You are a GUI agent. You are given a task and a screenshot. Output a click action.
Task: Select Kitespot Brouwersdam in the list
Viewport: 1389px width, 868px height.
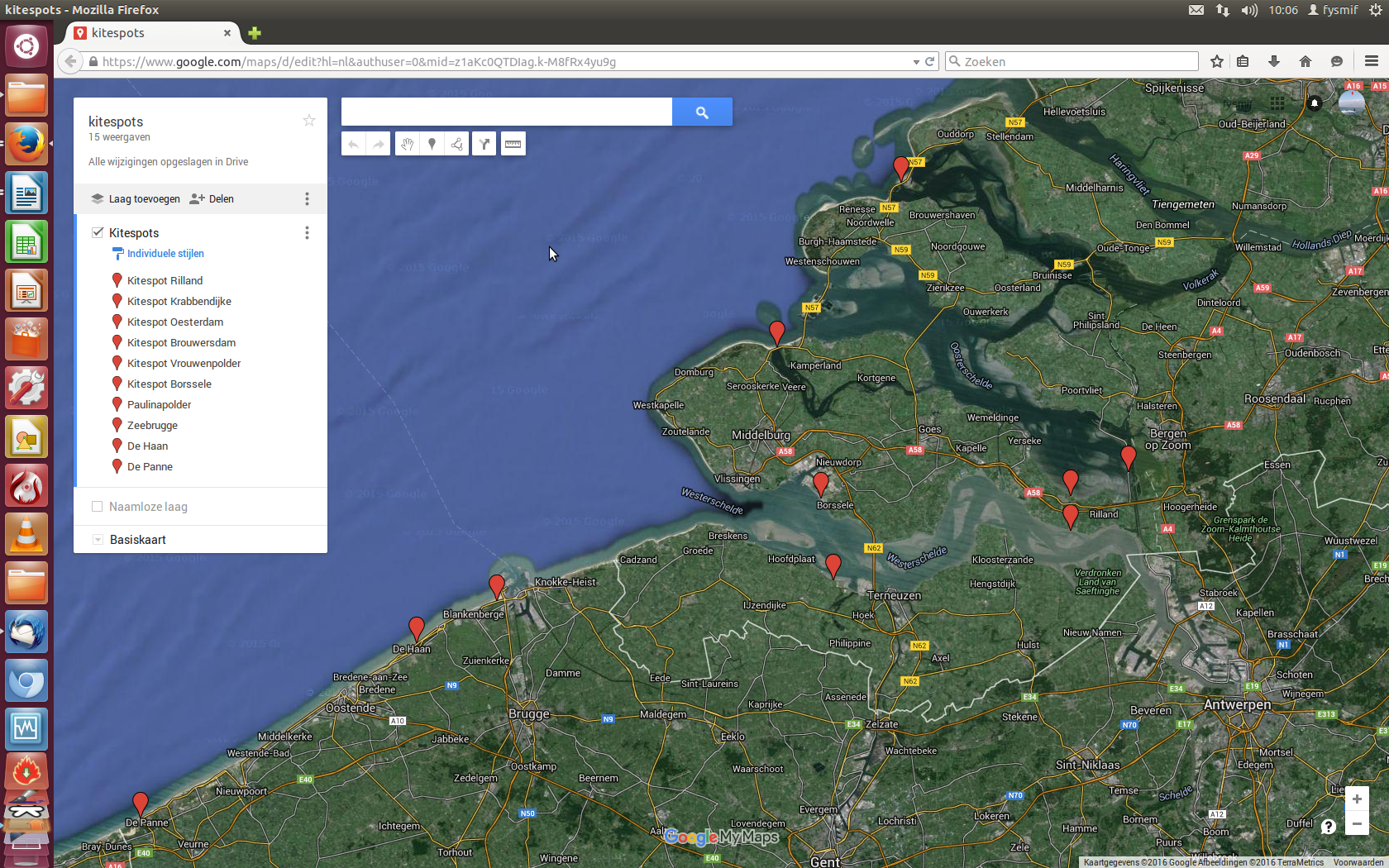pos(181,342)
